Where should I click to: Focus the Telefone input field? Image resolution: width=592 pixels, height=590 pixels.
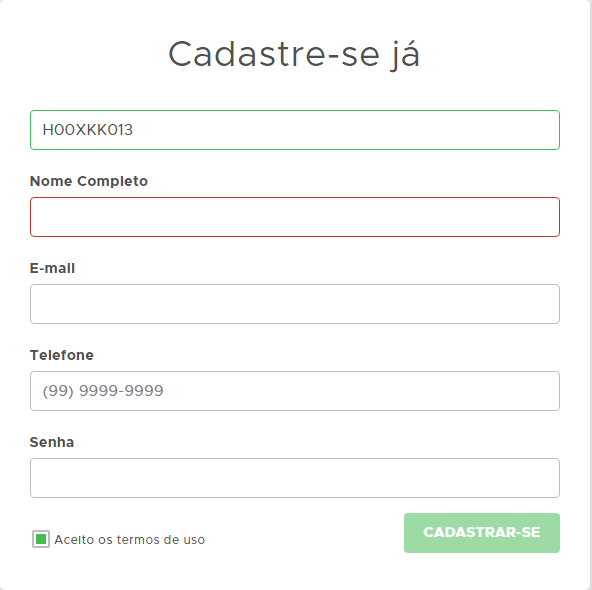coord(294,391)
